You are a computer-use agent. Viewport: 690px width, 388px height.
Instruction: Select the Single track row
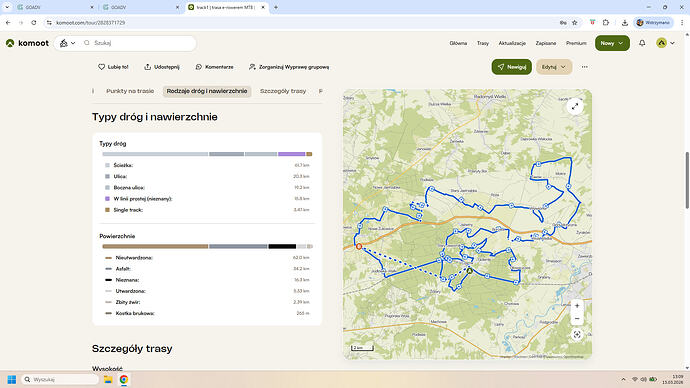[207, 210]
